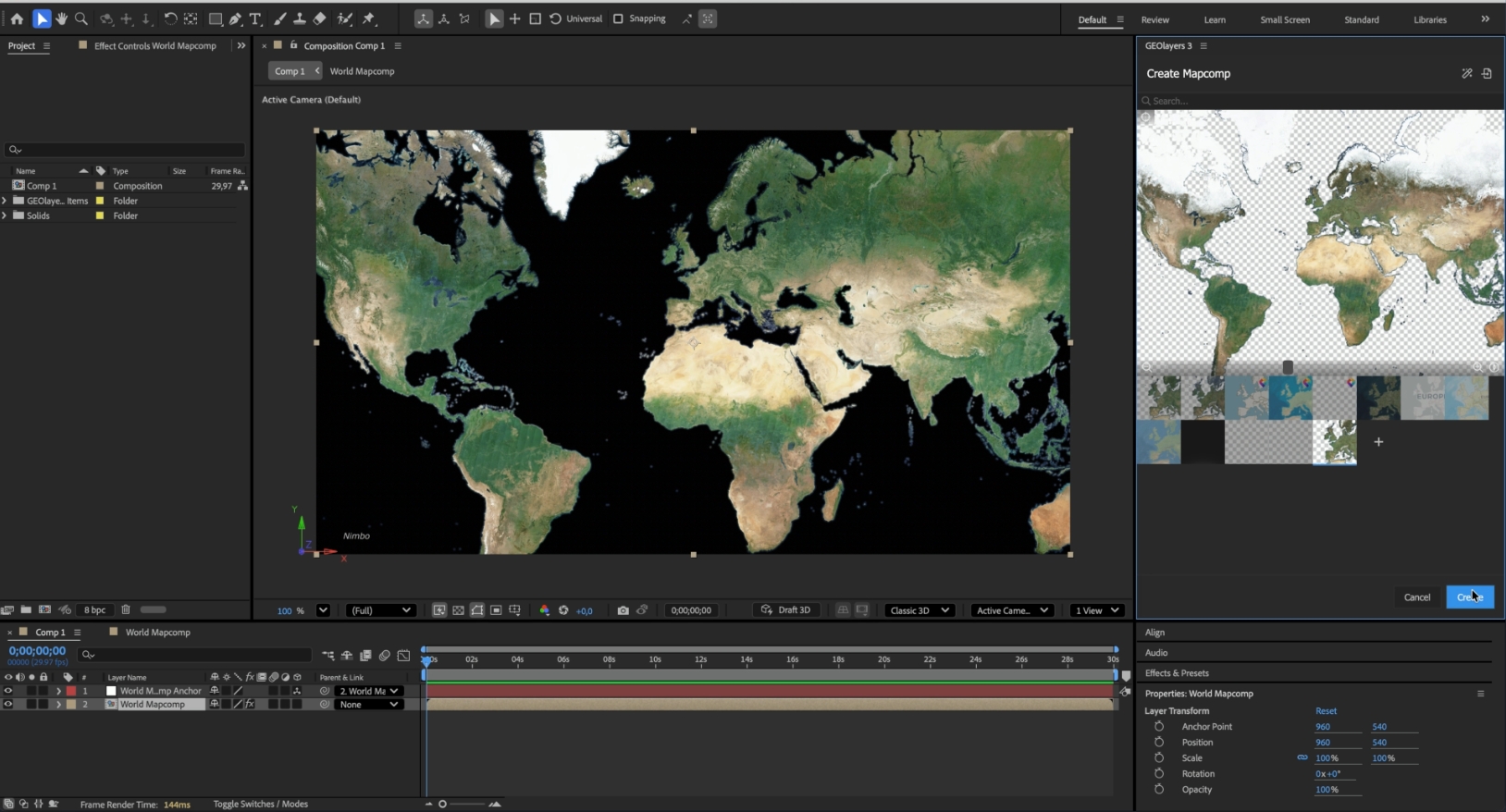The image size is (1506, 812).
Task: Open the Classic 3D renderer dropdown
Action: point(919,610)
